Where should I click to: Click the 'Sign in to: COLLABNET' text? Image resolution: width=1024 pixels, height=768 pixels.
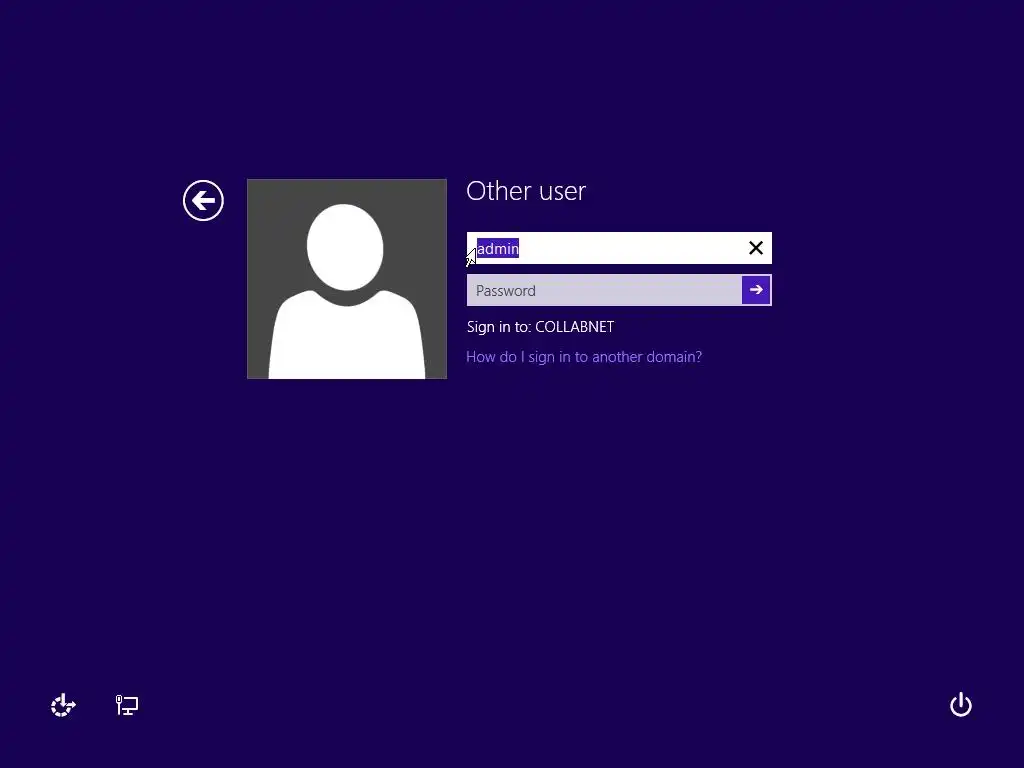coord(540,327)
